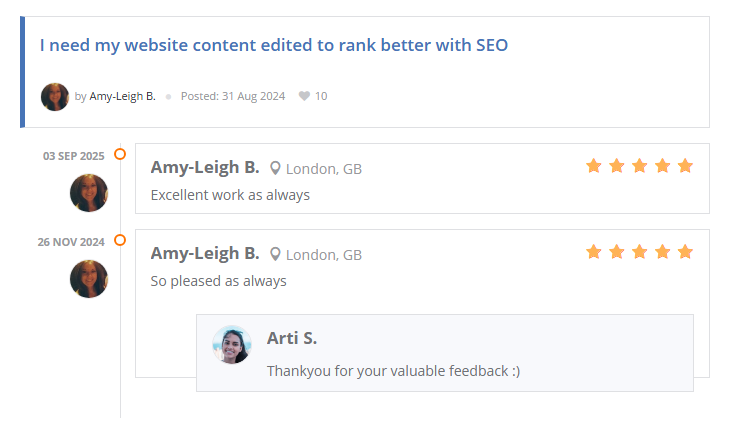Screen dimensions: 730x425
Task: Click location pin icon in second review
Action: click(x=276, y=254)
